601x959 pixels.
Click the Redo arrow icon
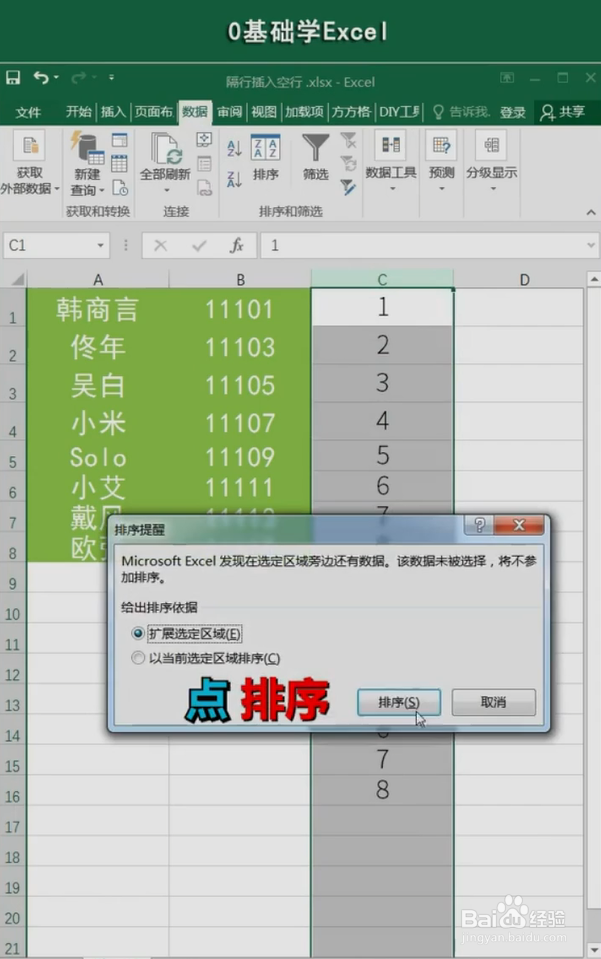pyautogui.click(x=78, y=77)
